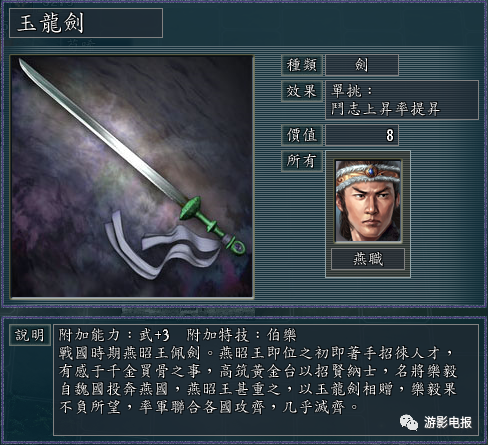Click the 效果 effect label

[302, 91]
